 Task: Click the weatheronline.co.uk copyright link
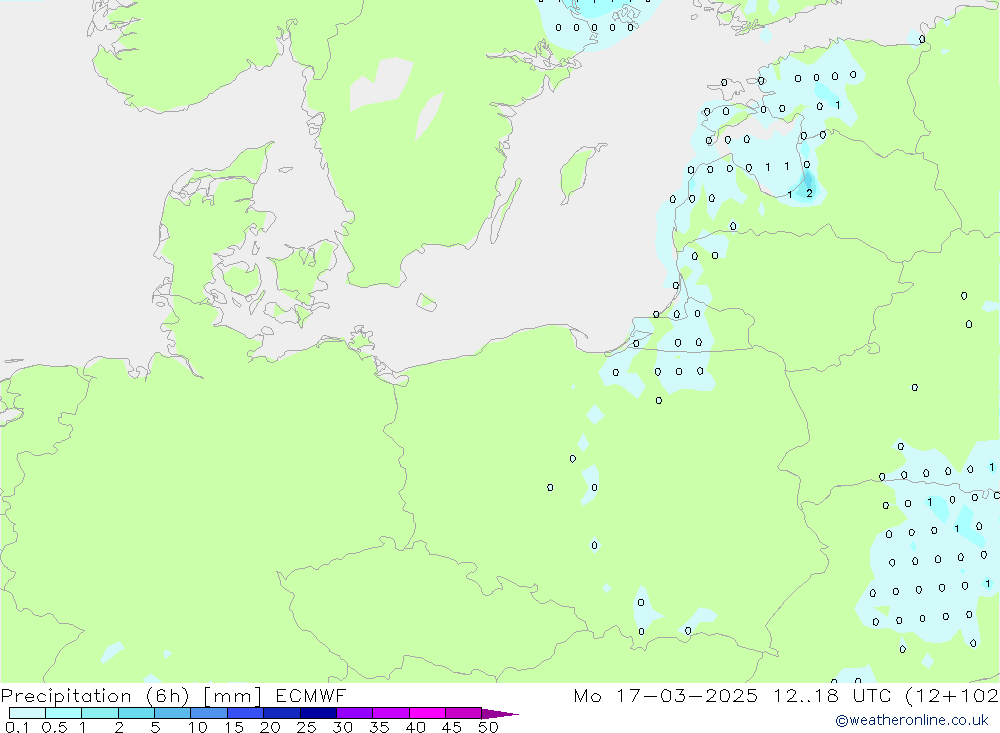pyautogui.click(x=911, y=720)
